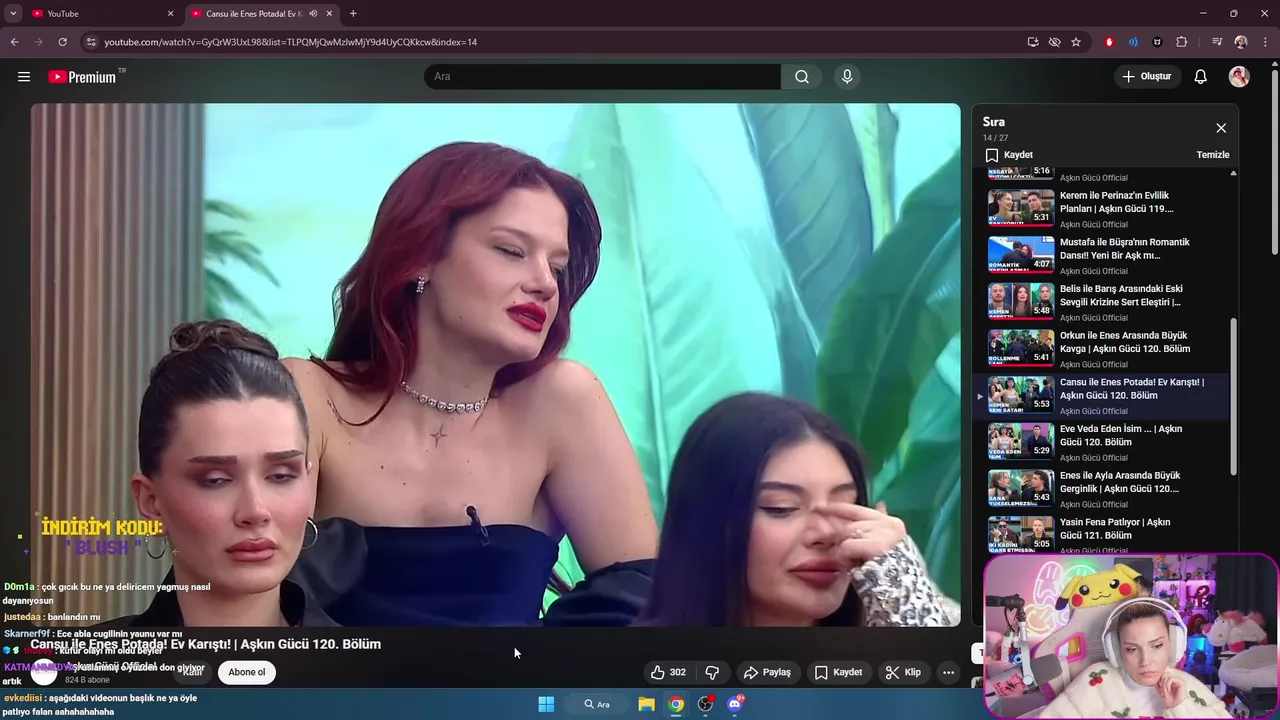Open the YouTube account avatar menu
The width and height of the screenshot is (1280, 720).
1239,77
